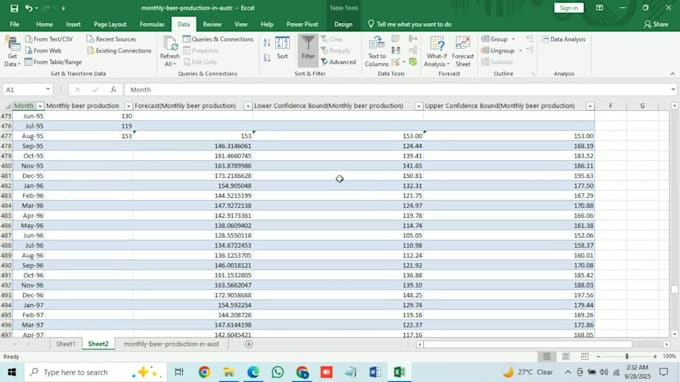Screen dimensions: 680x382
Task: Select the Sheet2 tab
Action: [98, 344]
